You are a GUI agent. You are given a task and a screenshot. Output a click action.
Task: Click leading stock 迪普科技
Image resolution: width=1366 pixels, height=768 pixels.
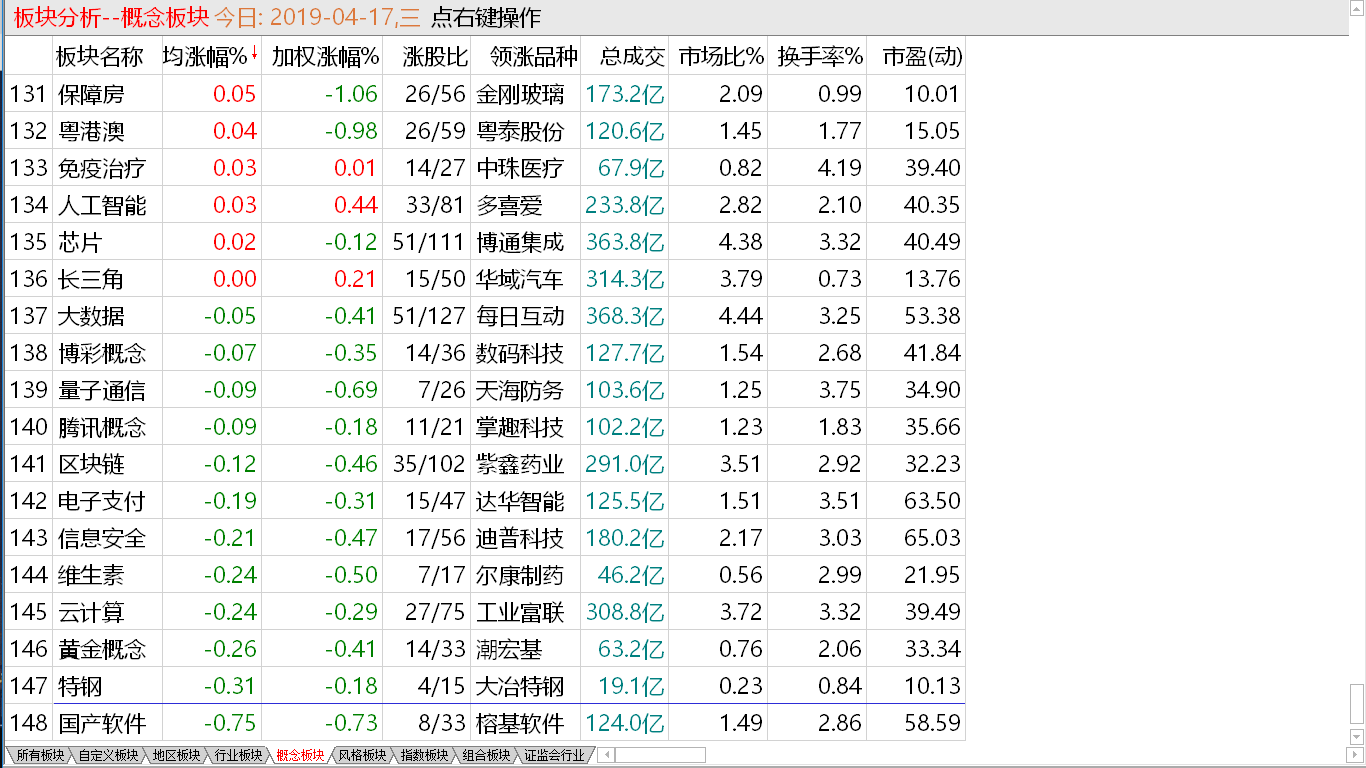pos(520,538)
